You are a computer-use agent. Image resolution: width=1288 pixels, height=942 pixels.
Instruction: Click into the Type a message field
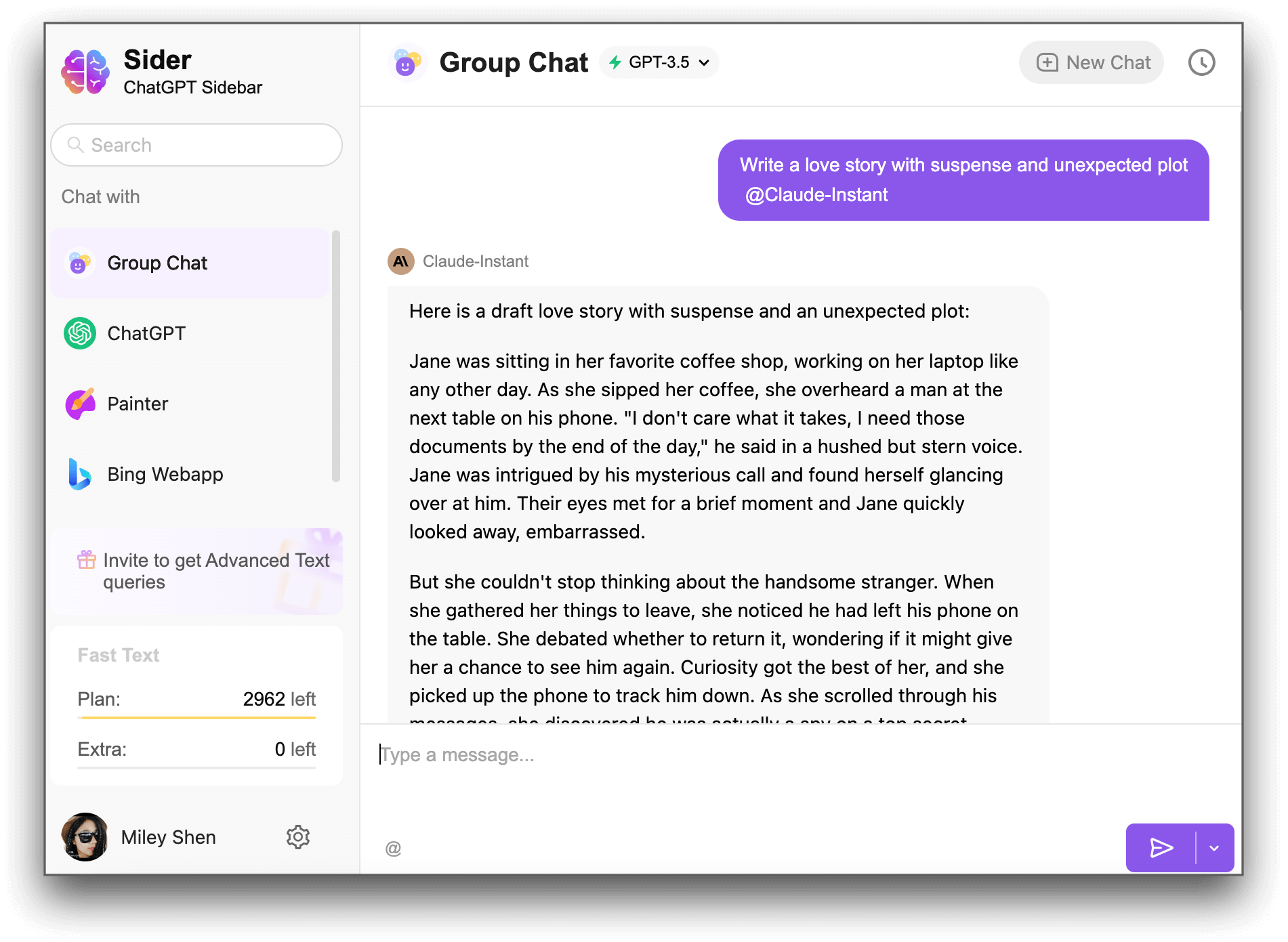[799, 754]
